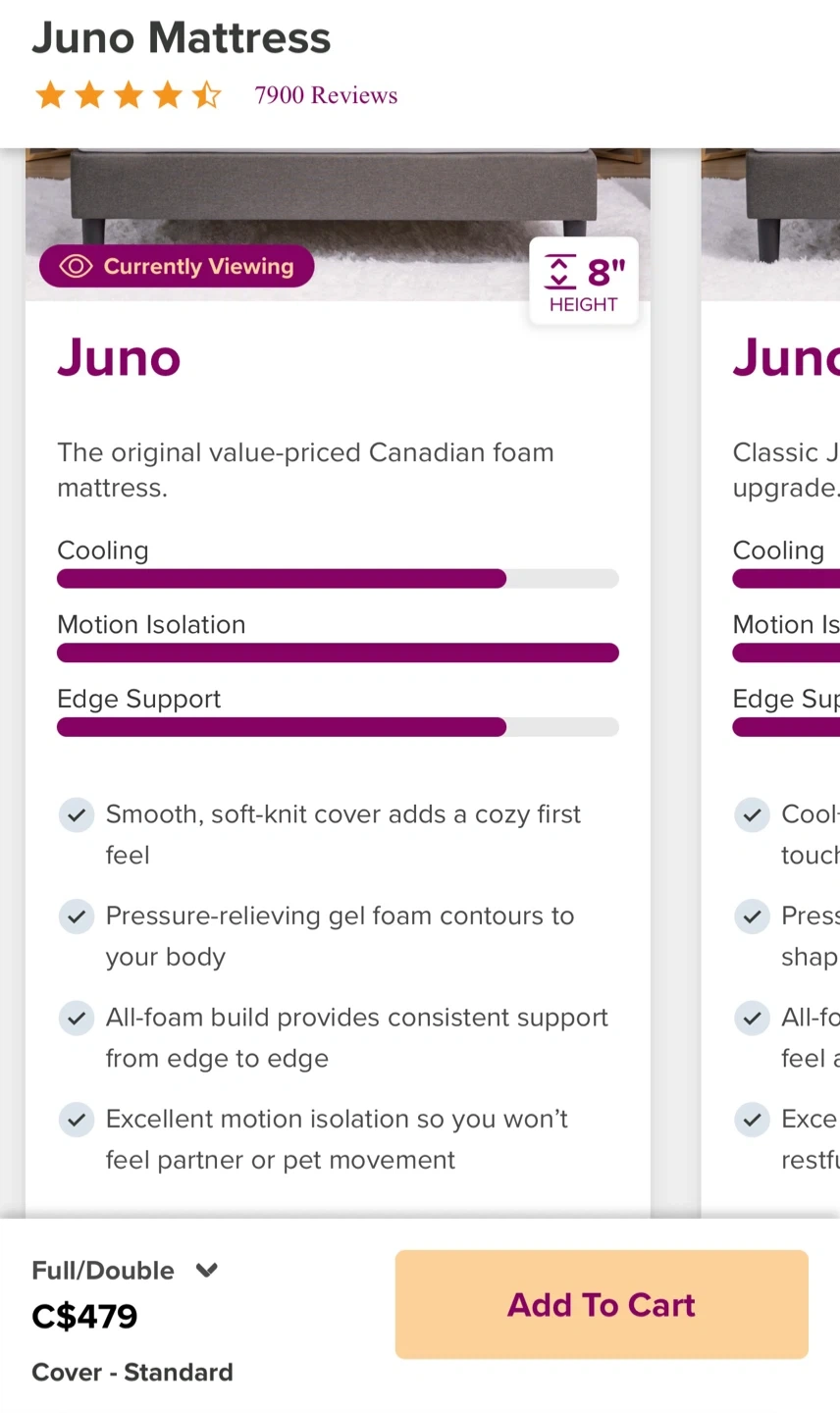840x1413 pixels.
Task: Click the Edge Support rating bar
Action: coord(338,727)
